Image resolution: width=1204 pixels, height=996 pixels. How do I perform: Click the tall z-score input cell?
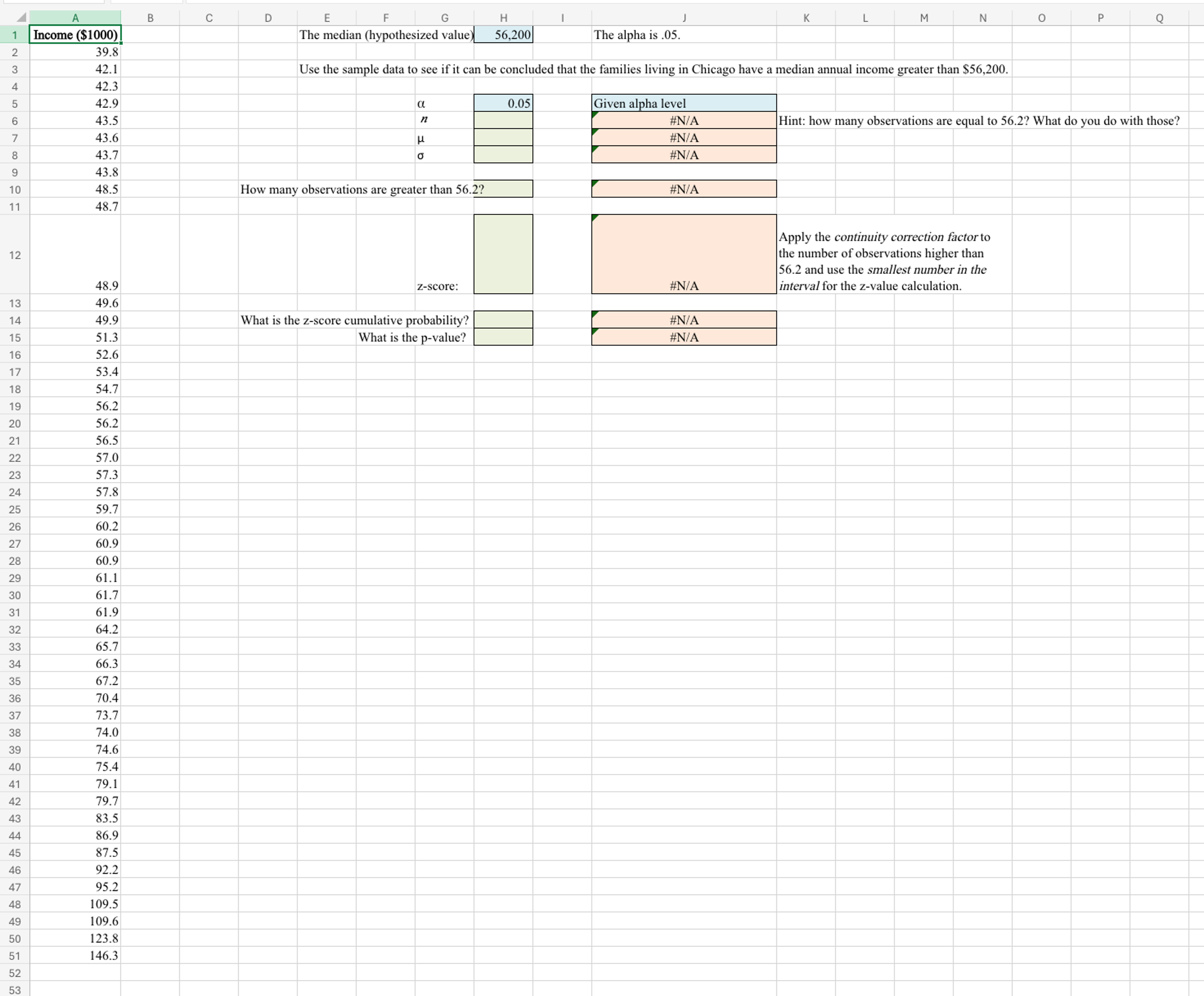coord(503,254)
